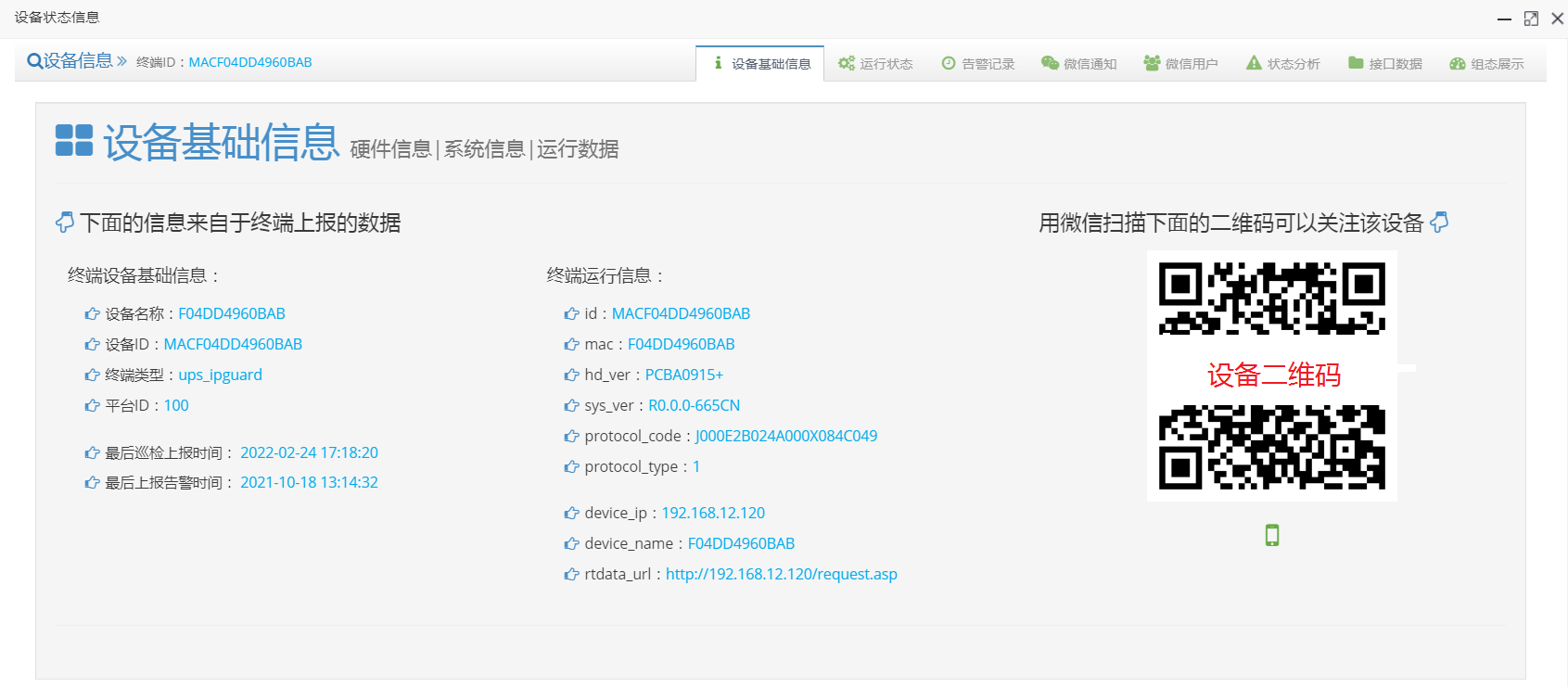
Task: Click the hand icon beside sys_ver
Action: pos(571,406)
